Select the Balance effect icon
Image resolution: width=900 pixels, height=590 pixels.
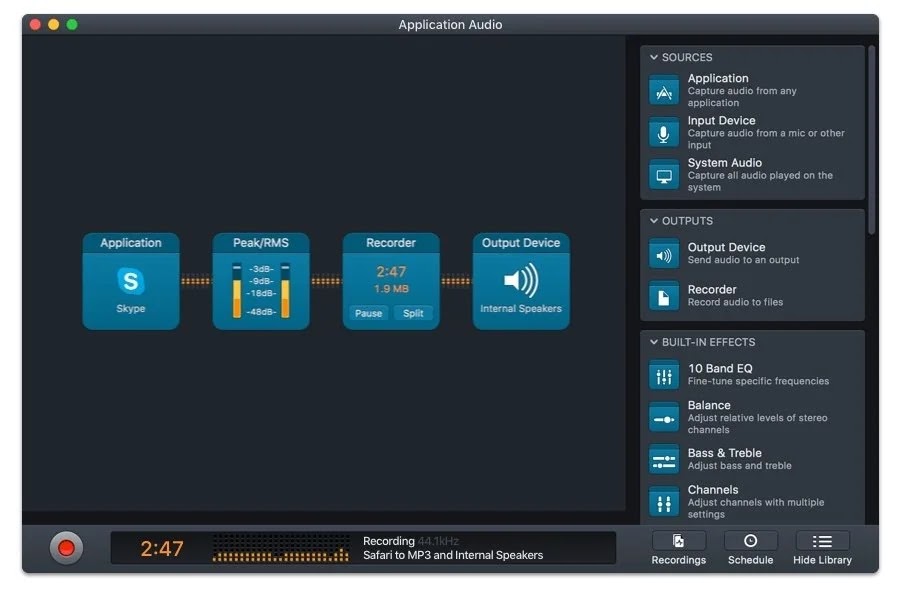pyautogui.click(x=664, y=418)
